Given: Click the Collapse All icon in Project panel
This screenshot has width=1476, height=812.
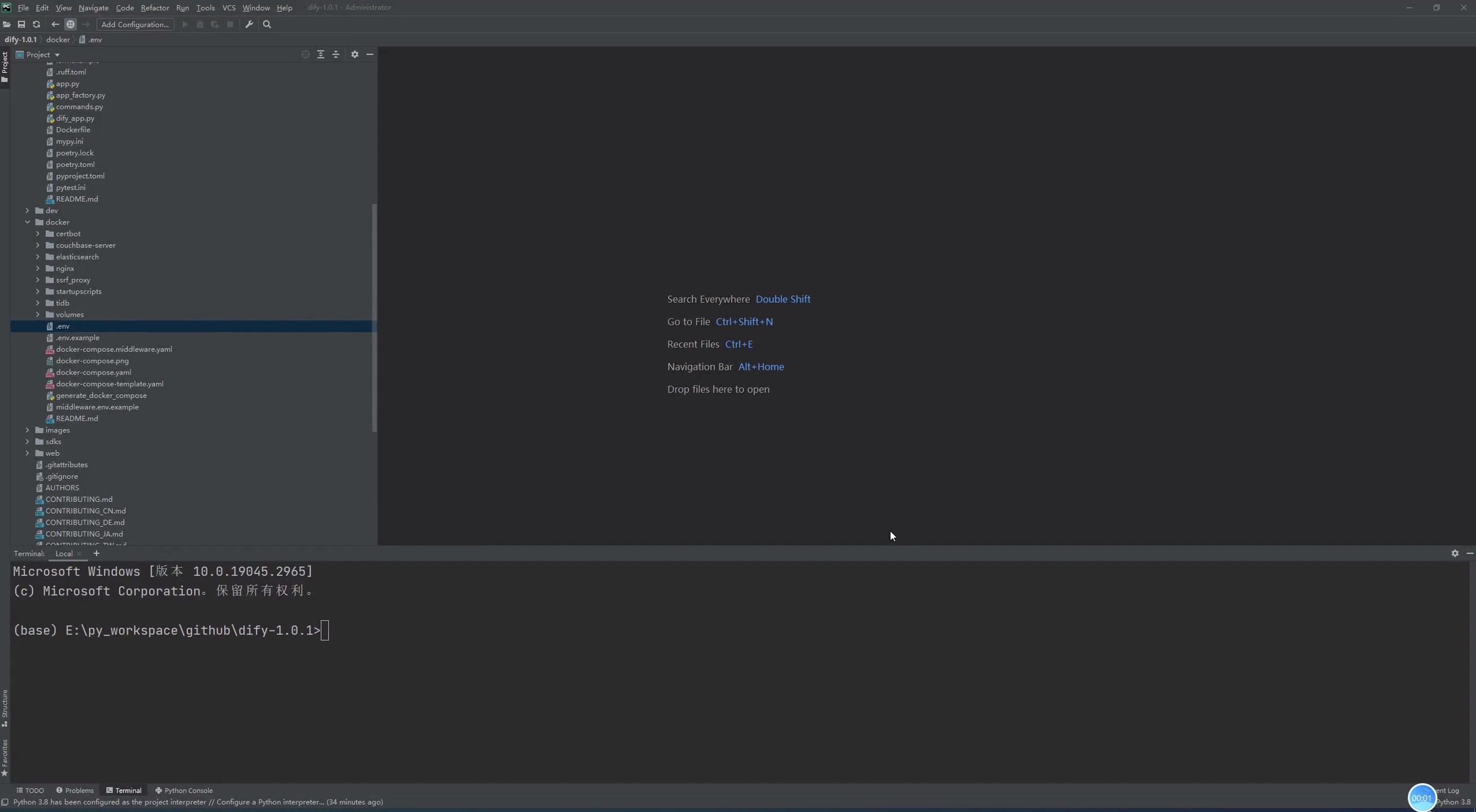Looking at the screenshot, I should pos(336,54).
